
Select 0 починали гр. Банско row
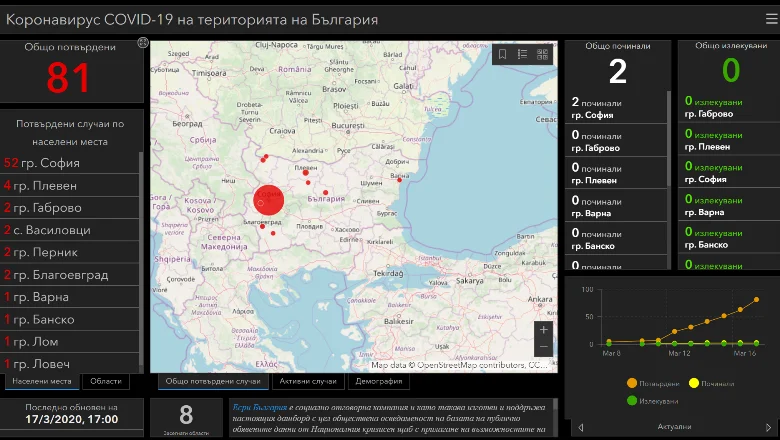(616, 239)
